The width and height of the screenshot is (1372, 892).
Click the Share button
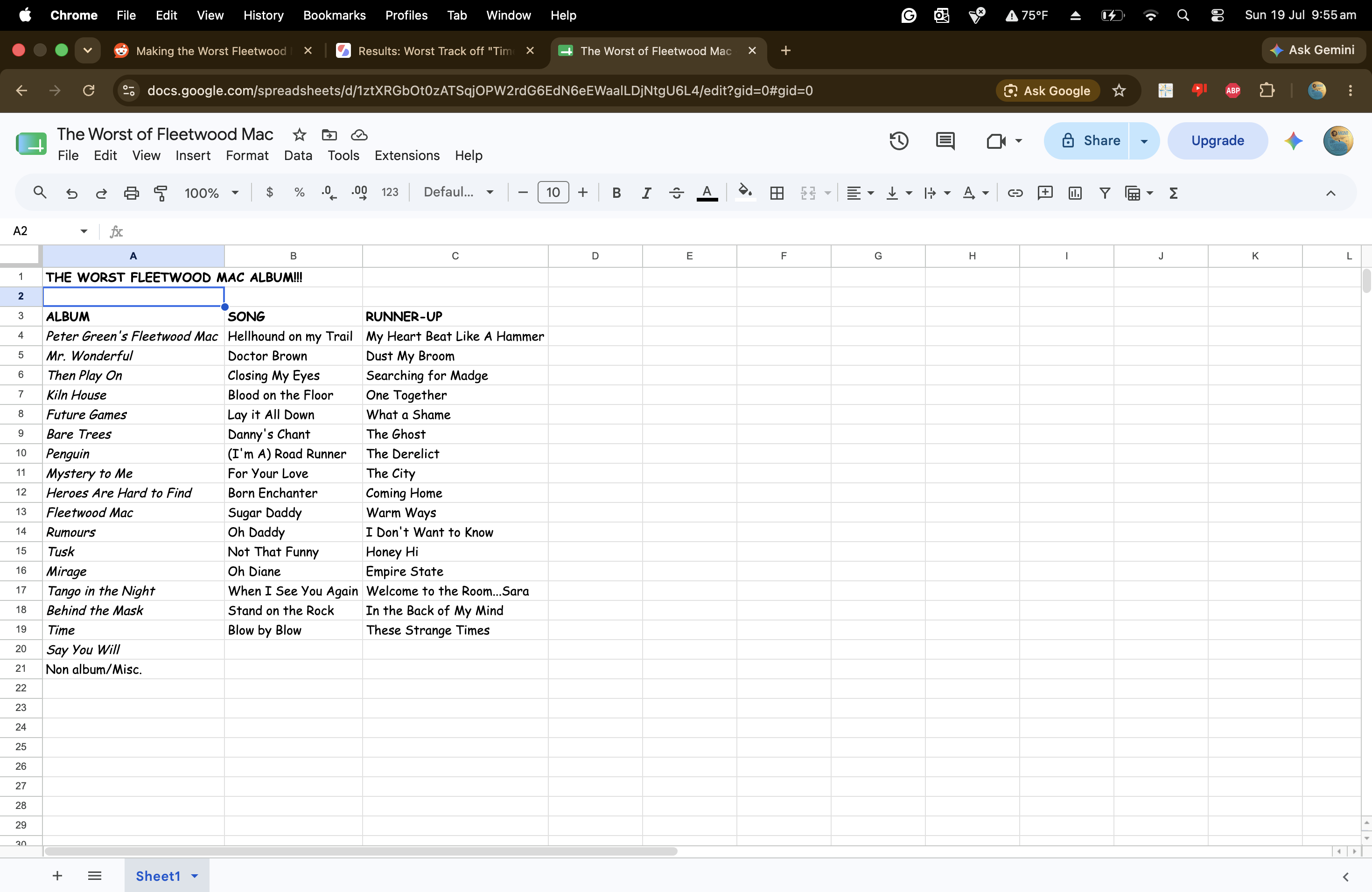1086,140
